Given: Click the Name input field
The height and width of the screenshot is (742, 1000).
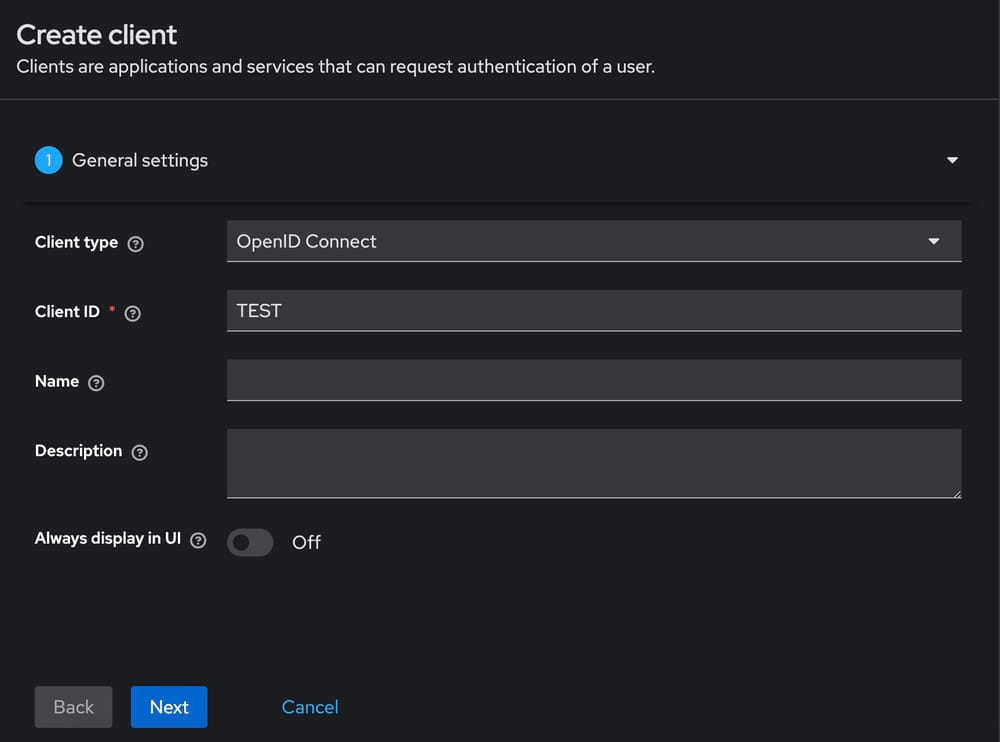Looking at the screenshot, I should 594,380.
